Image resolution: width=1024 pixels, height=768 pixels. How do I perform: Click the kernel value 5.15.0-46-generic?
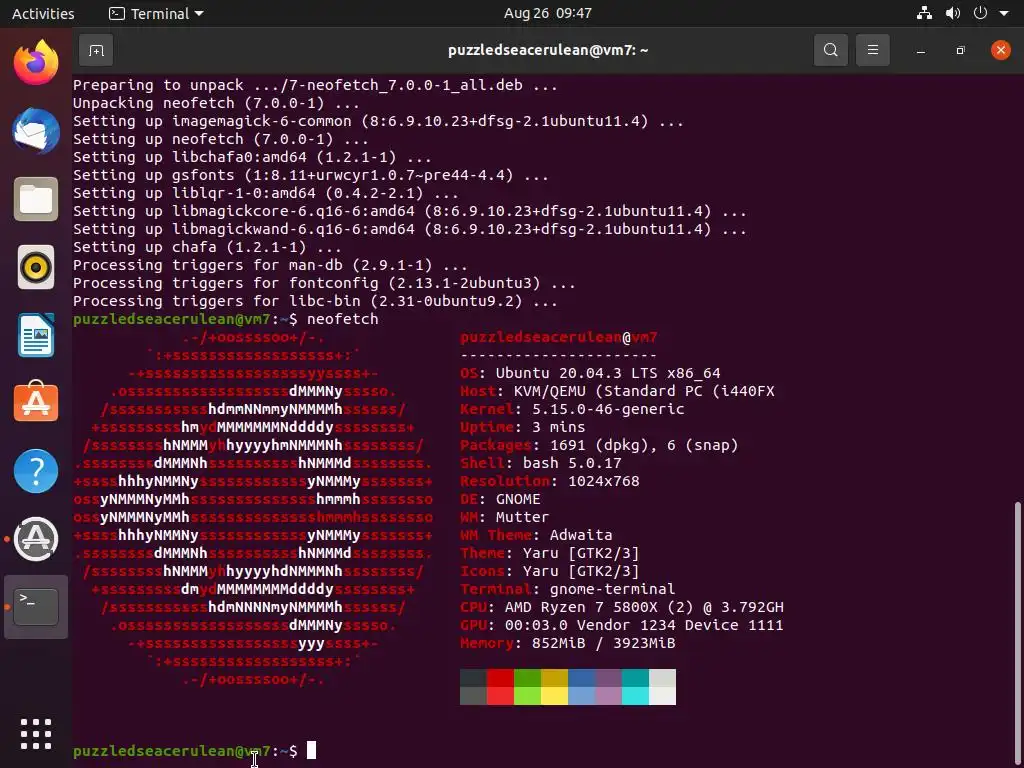(608, 409)
